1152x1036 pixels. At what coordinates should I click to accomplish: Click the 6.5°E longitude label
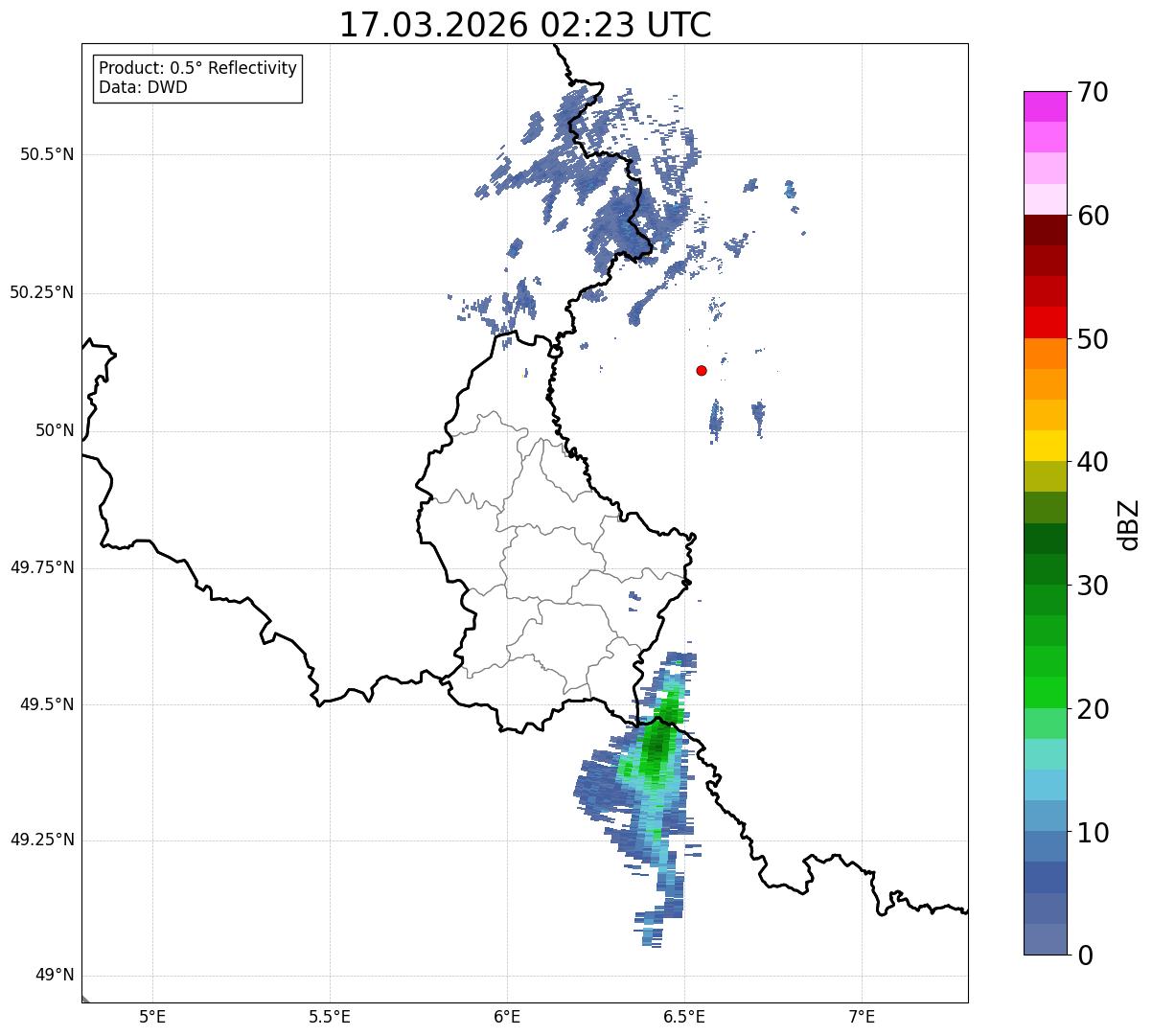(x=684, y=1016)
